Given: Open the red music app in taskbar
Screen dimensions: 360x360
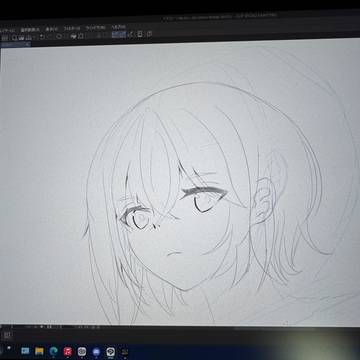Looking at the screenshot, I should [x=68, y=351].
